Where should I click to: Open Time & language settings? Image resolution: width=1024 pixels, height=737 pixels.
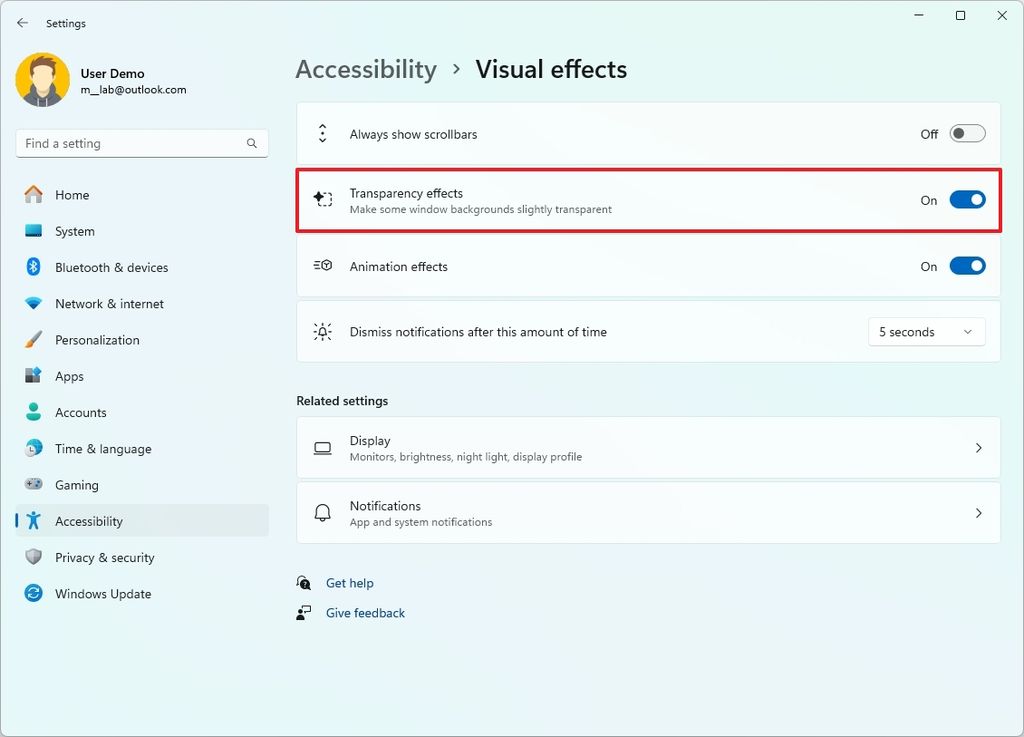pos(102,448)
